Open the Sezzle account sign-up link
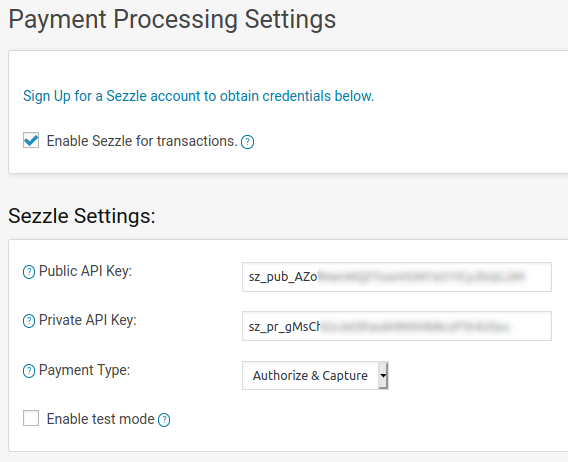The height and width of the screenshot is (462, 568). [199, 96]
